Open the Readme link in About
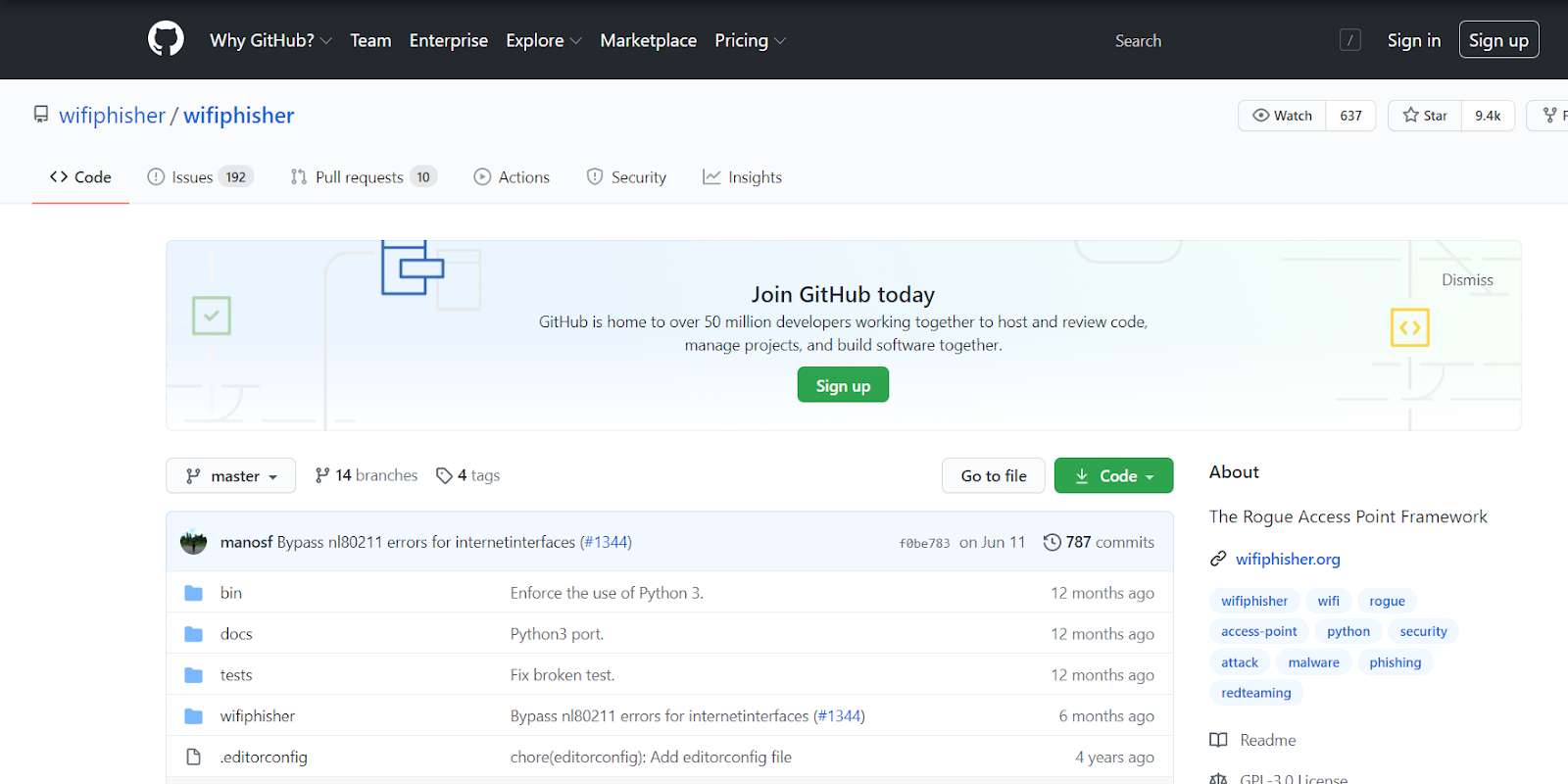Image resolution: width=1568 pixels, height=784 pixels. pos(1267,740)
